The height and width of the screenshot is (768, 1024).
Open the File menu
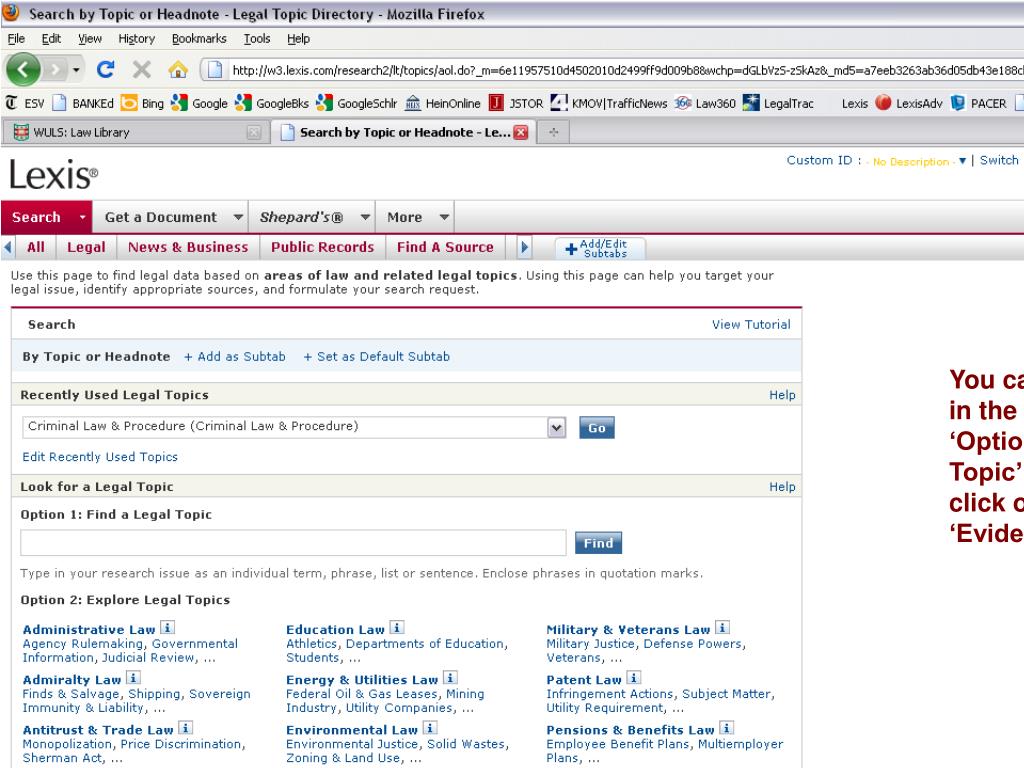click(x=16, y=39)
